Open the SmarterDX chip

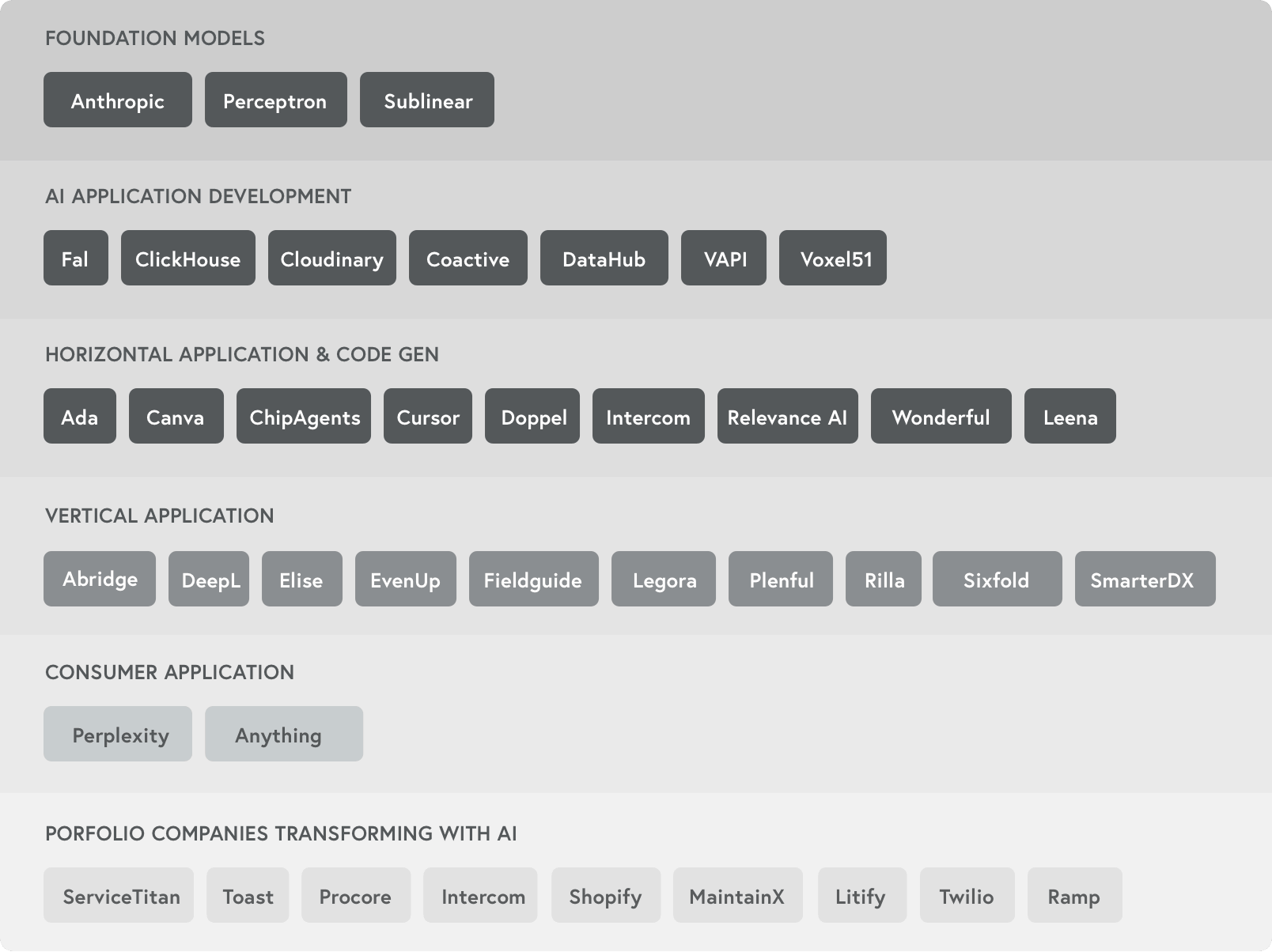tap(1145, 579)
